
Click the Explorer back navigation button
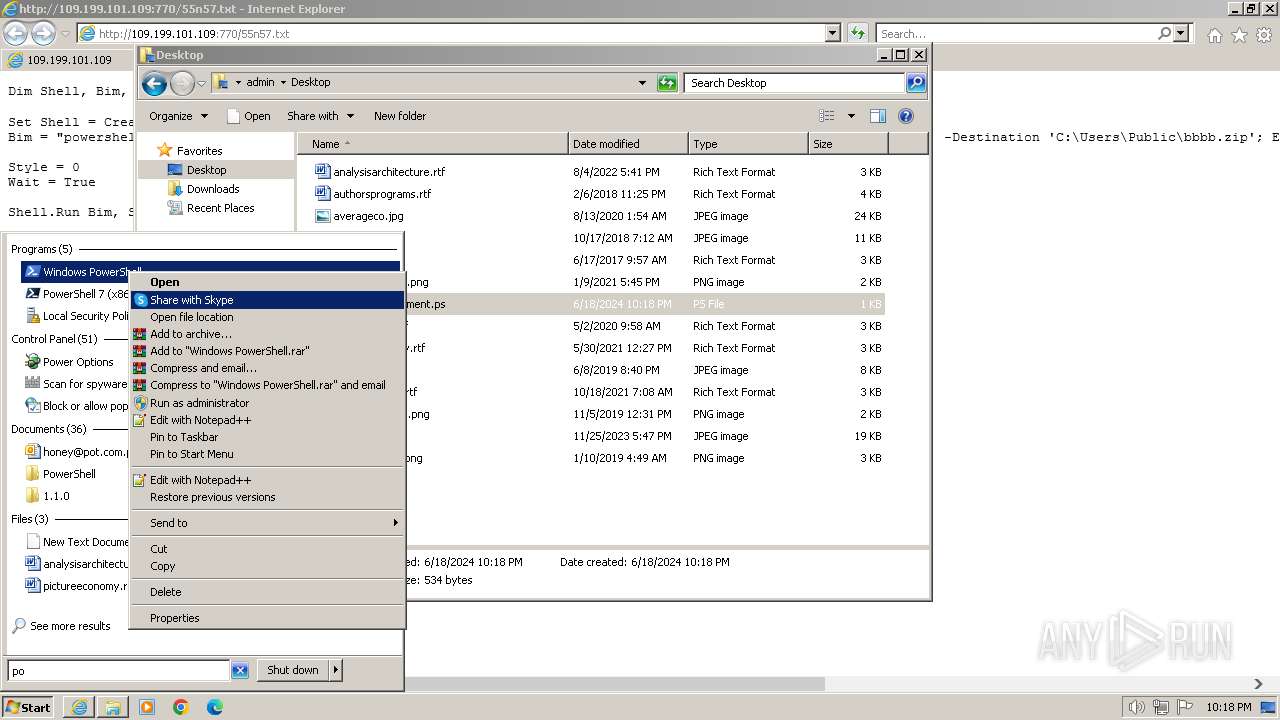[x=154, y=83]
